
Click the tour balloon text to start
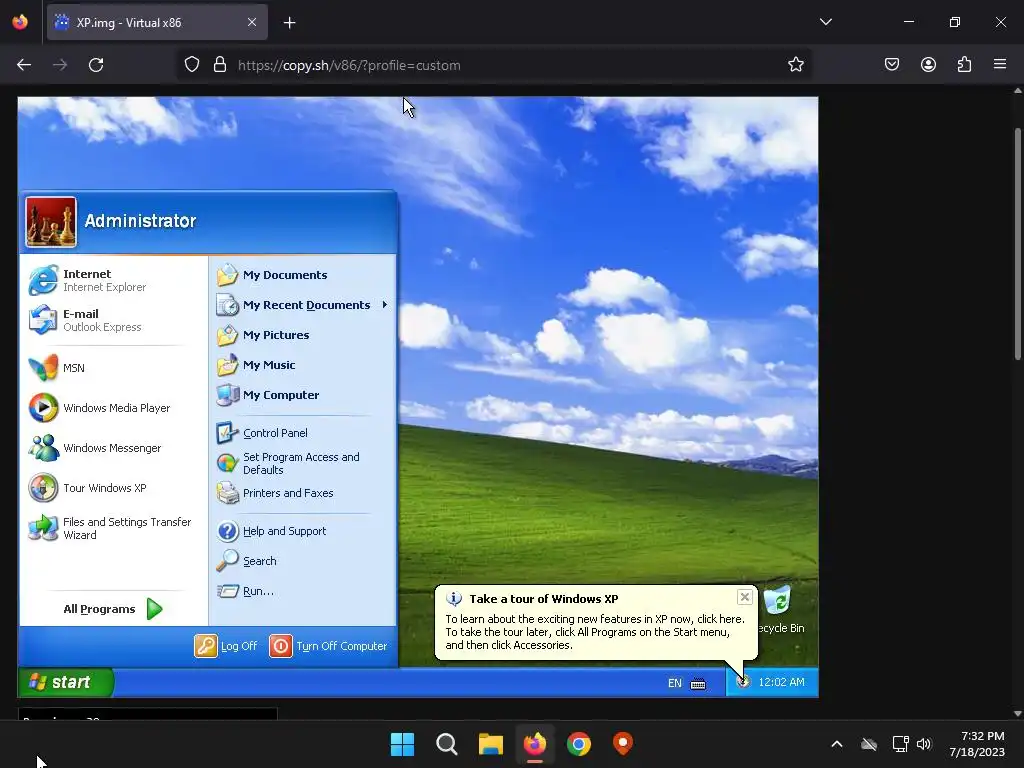595,632
